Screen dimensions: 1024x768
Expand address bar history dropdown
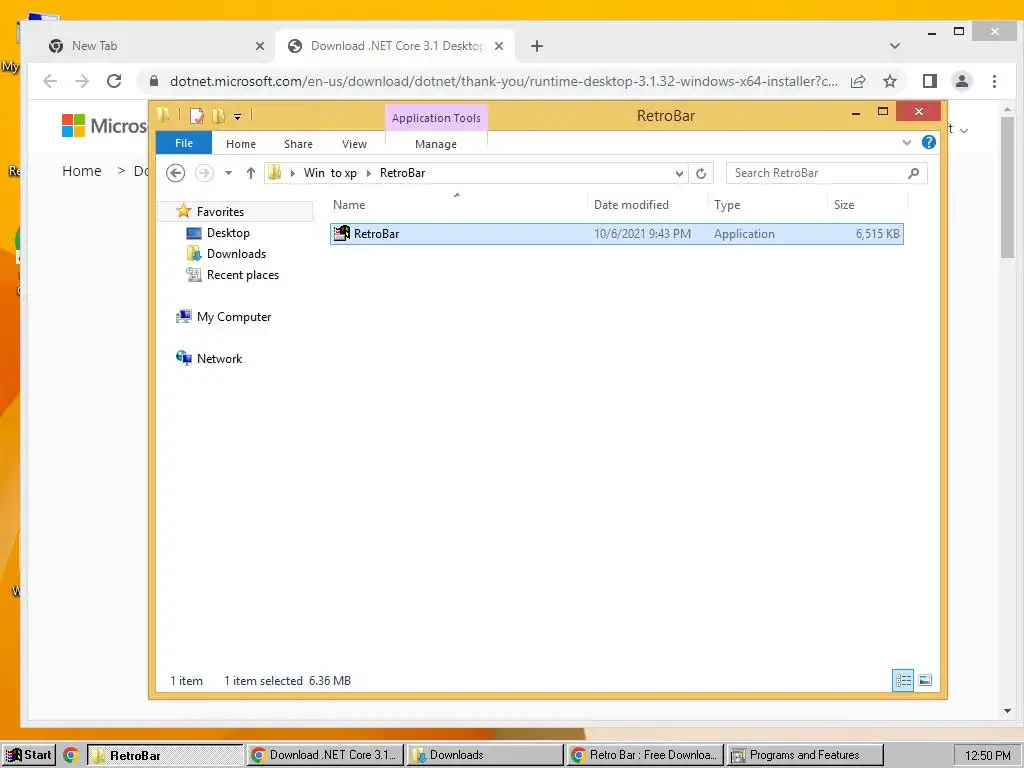(x=679, y=173)
